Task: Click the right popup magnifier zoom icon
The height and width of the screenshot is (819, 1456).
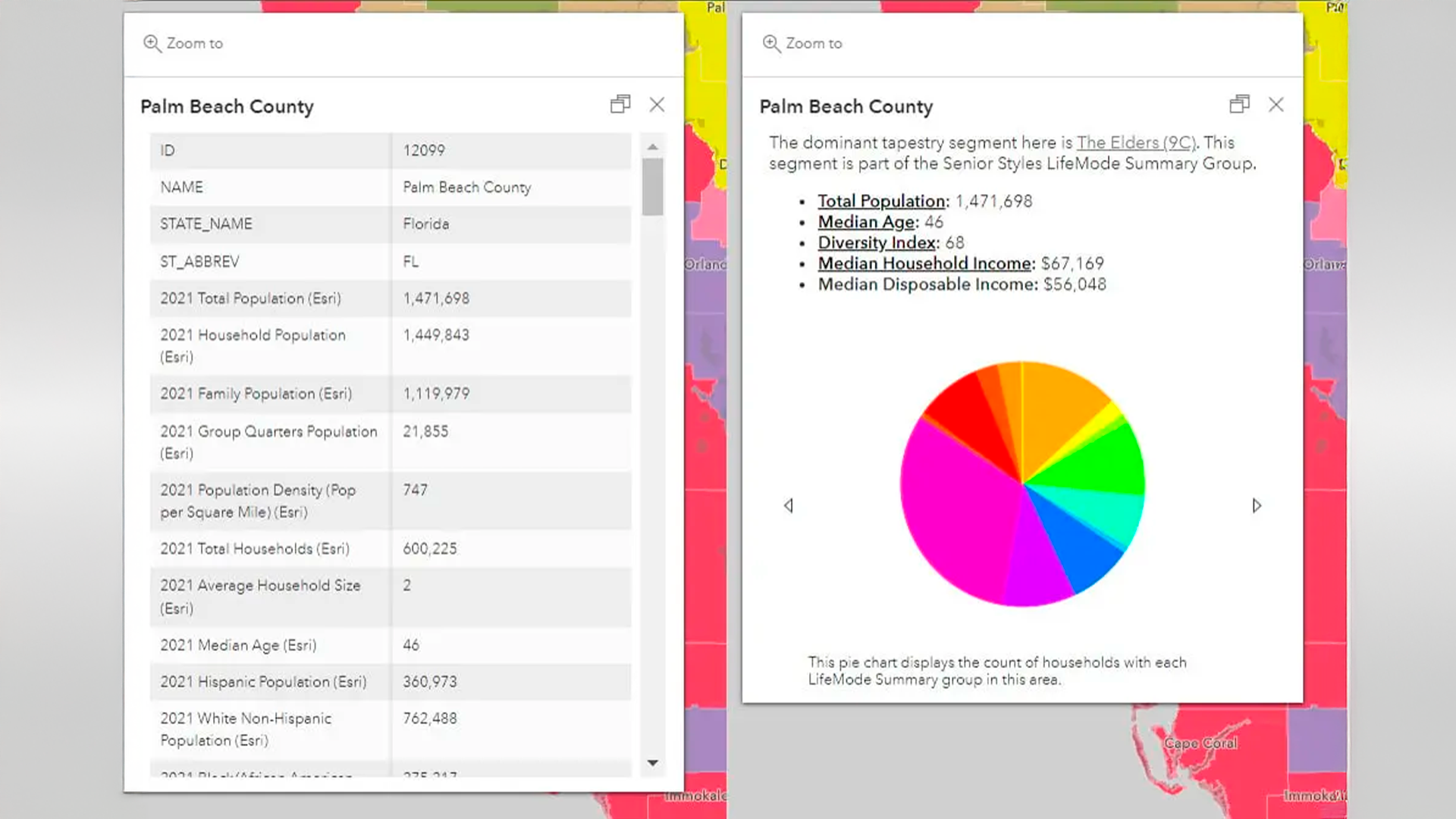Action: pos(771,43)
